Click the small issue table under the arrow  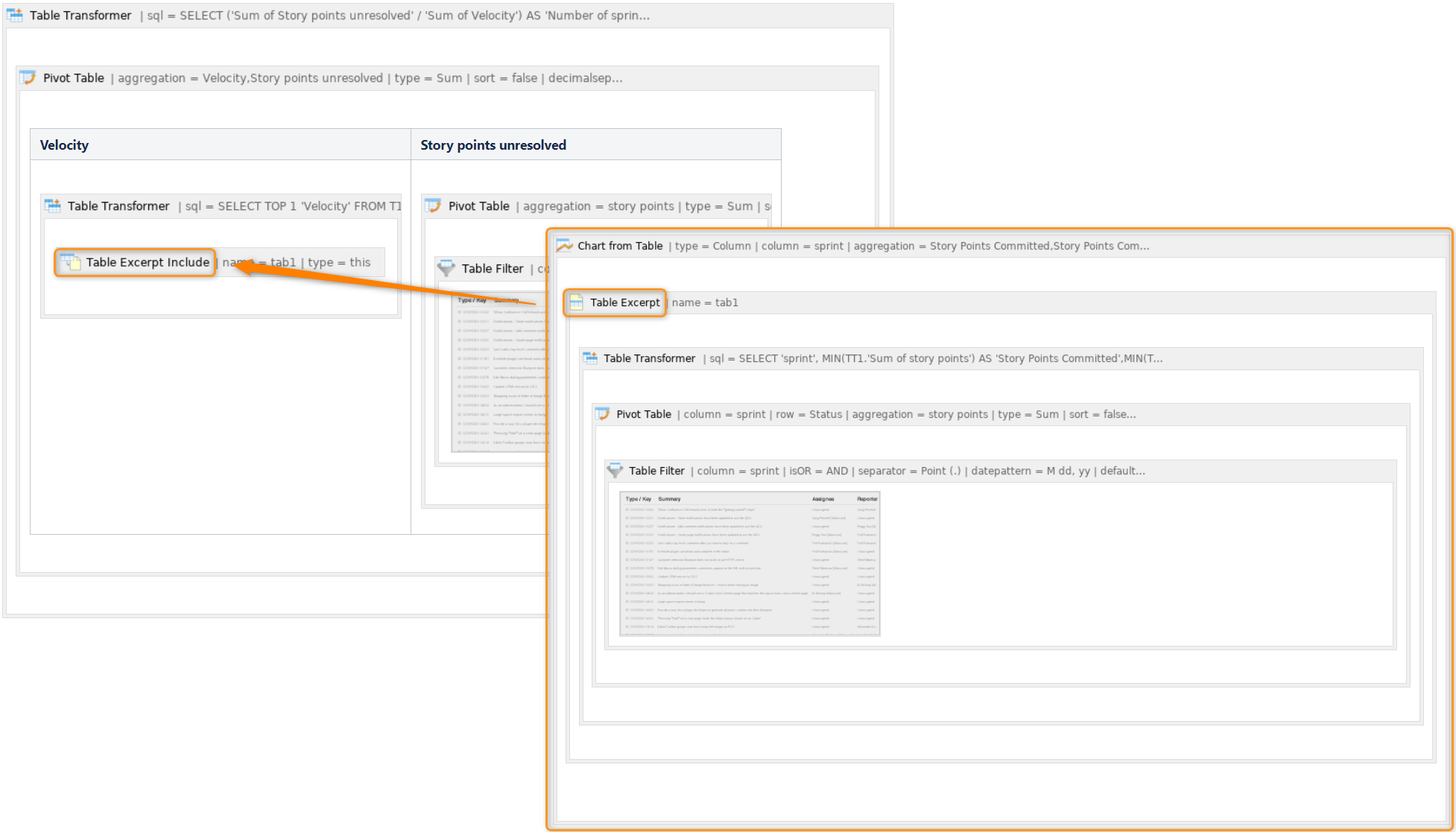pos(501,372)
